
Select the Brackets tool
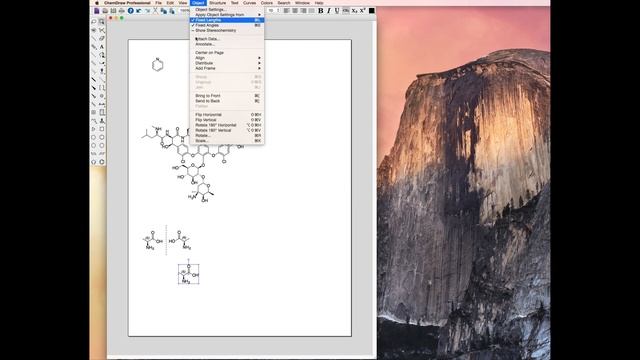tap(102, 87)
